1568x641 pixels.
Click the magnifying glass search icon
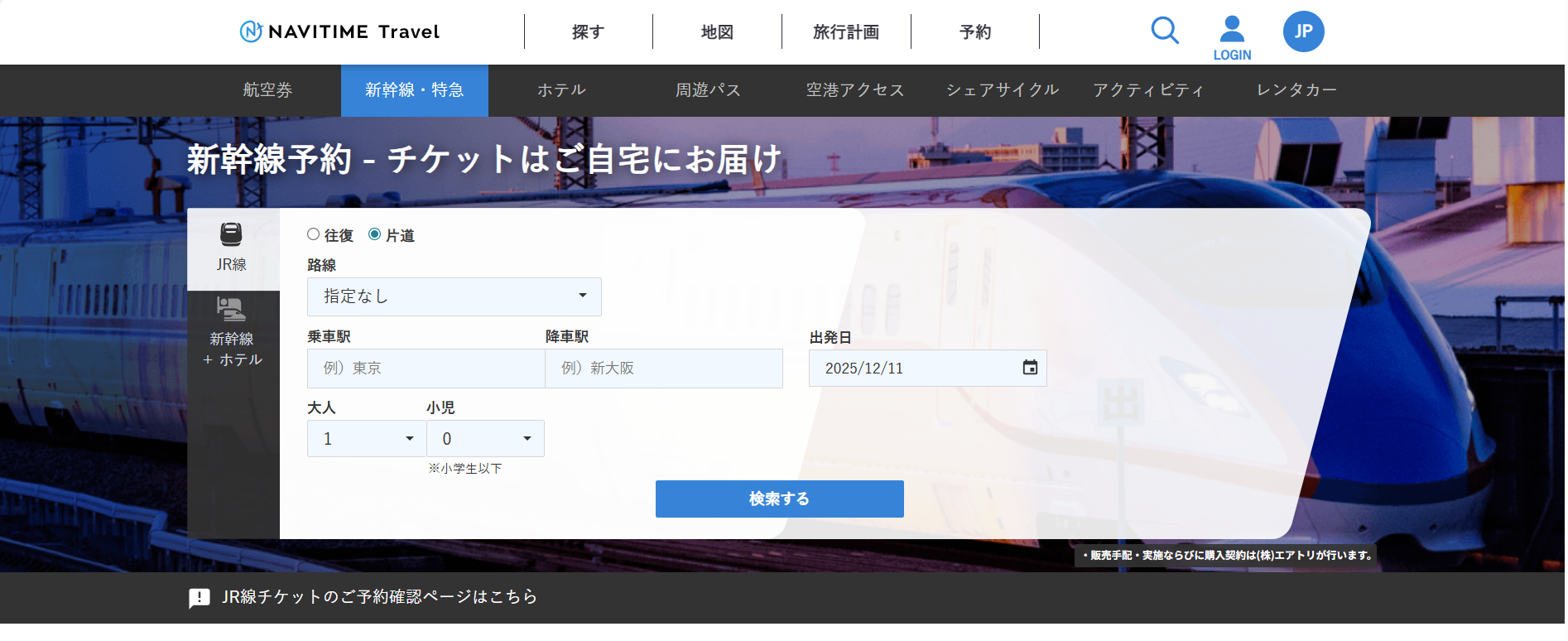(1165, 31)
